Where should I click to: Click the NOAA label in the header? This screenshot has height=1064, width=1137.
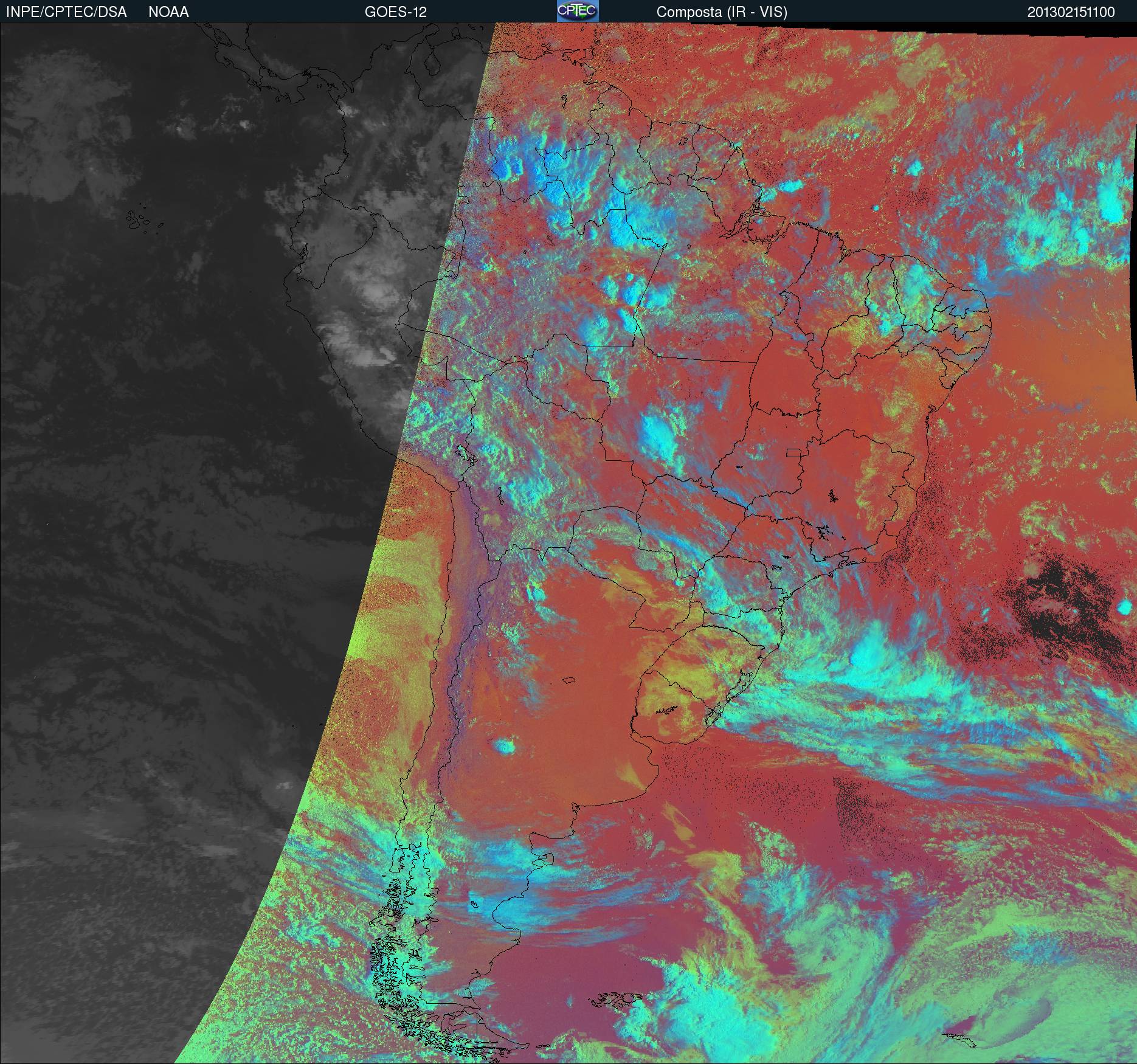tap(168, 12)
